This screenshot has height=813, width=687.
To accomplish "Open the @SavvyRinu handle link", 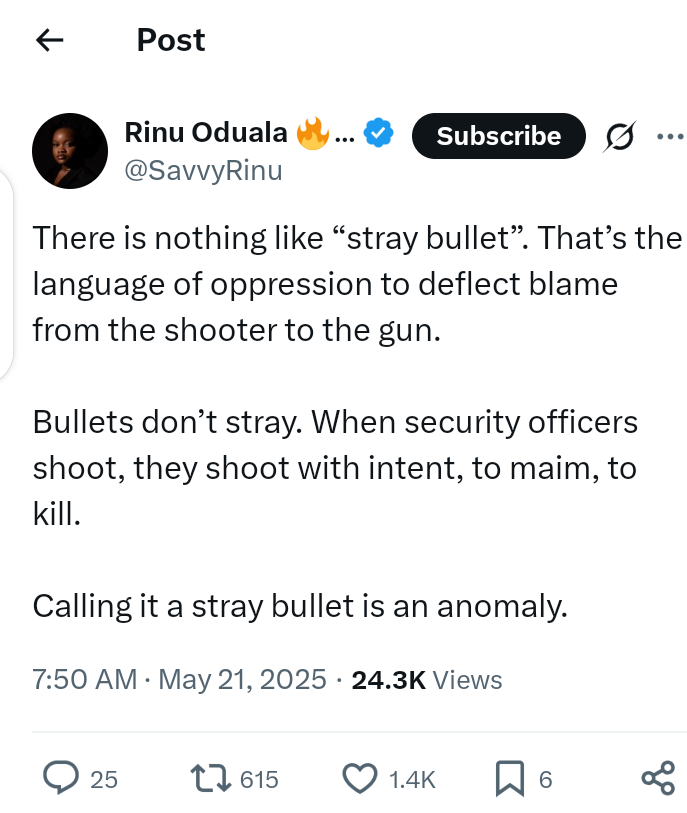I will (x=203, y=171).
